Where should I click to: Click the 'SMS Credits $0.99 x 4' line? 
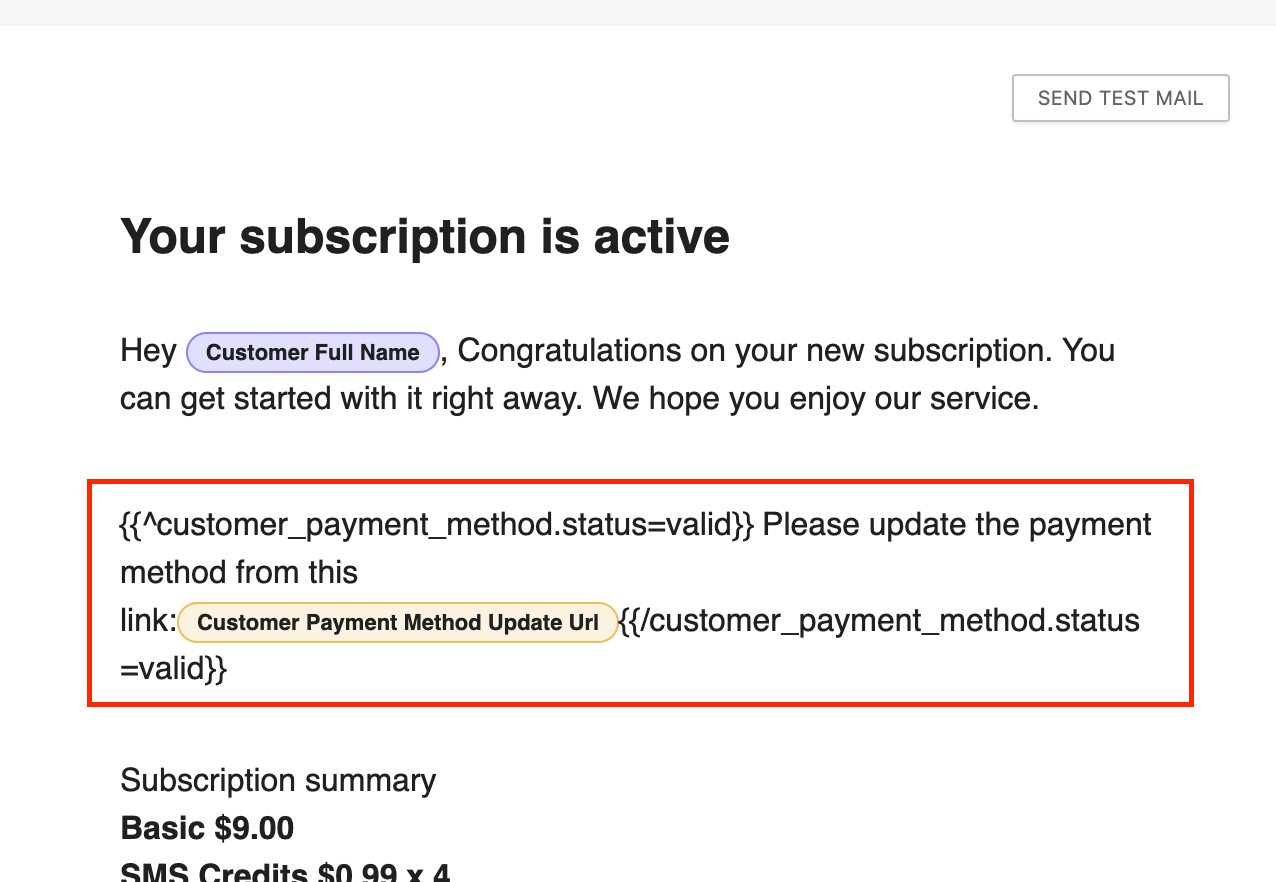coord(285,872)
